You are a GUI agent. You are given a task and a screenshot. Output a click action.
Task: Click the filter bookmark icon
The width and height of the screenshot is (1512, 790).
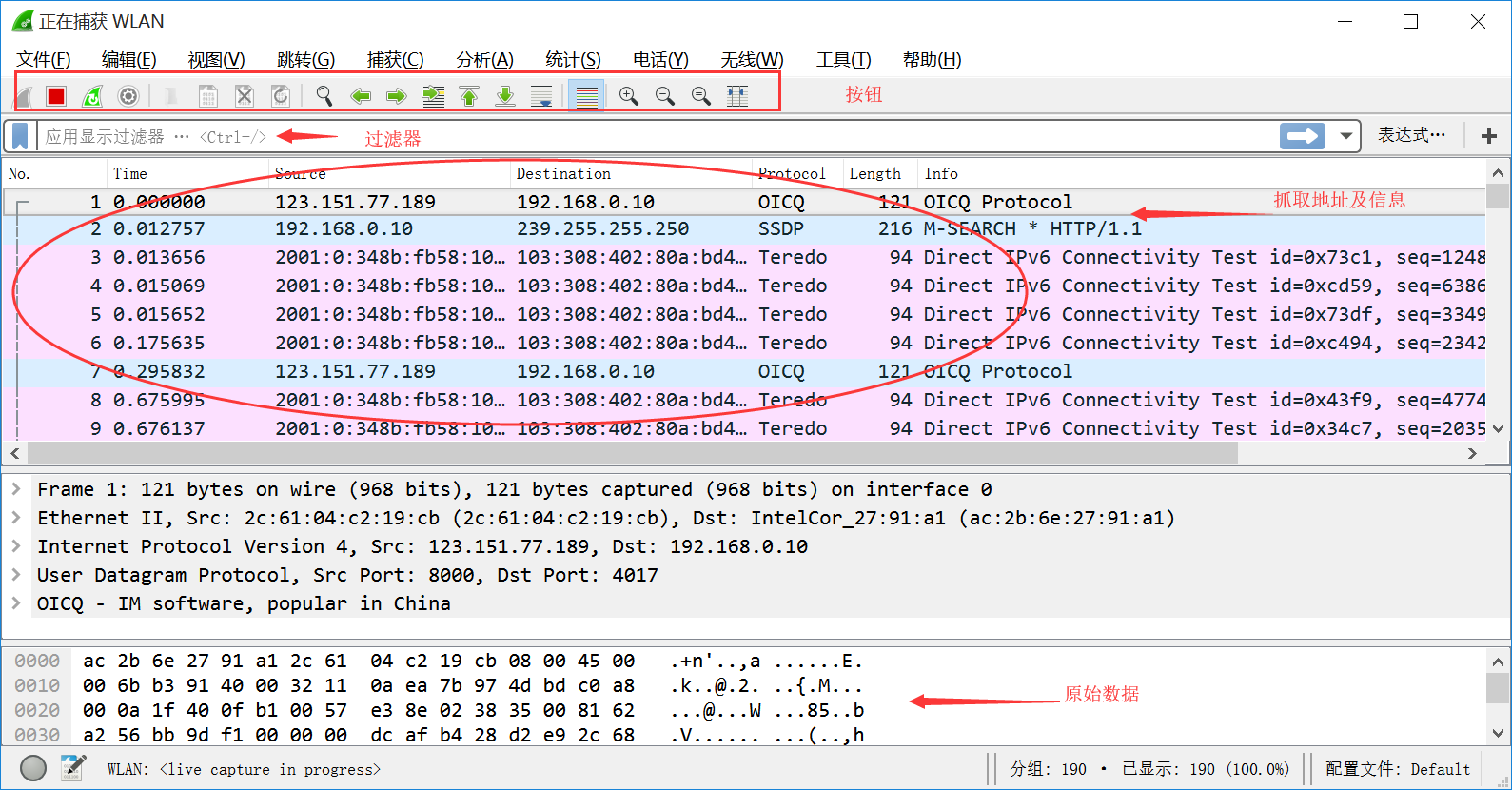[x=20, y=136]
